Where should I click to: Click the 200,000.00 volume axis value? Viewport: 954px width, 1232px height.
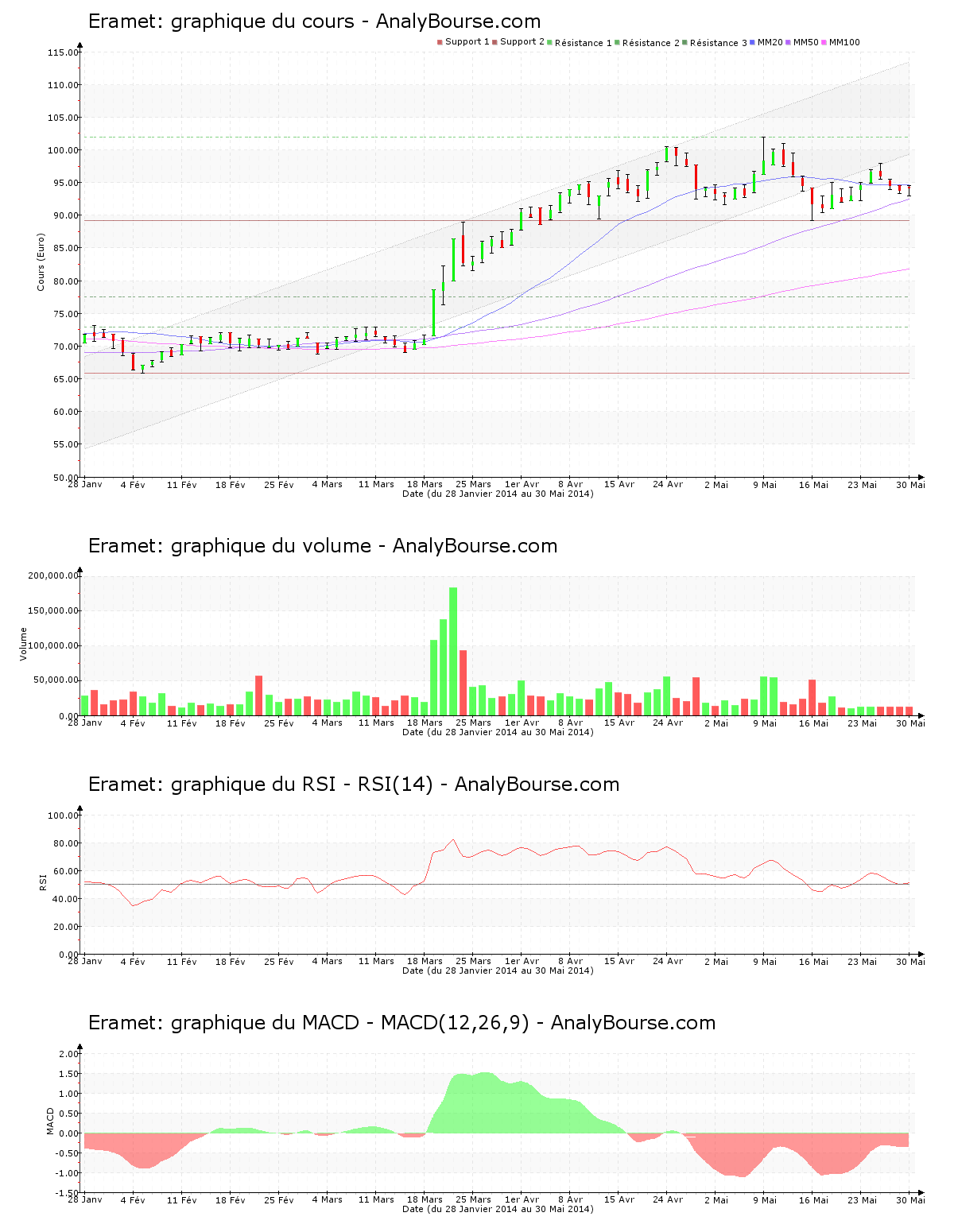tap(52, 575)
